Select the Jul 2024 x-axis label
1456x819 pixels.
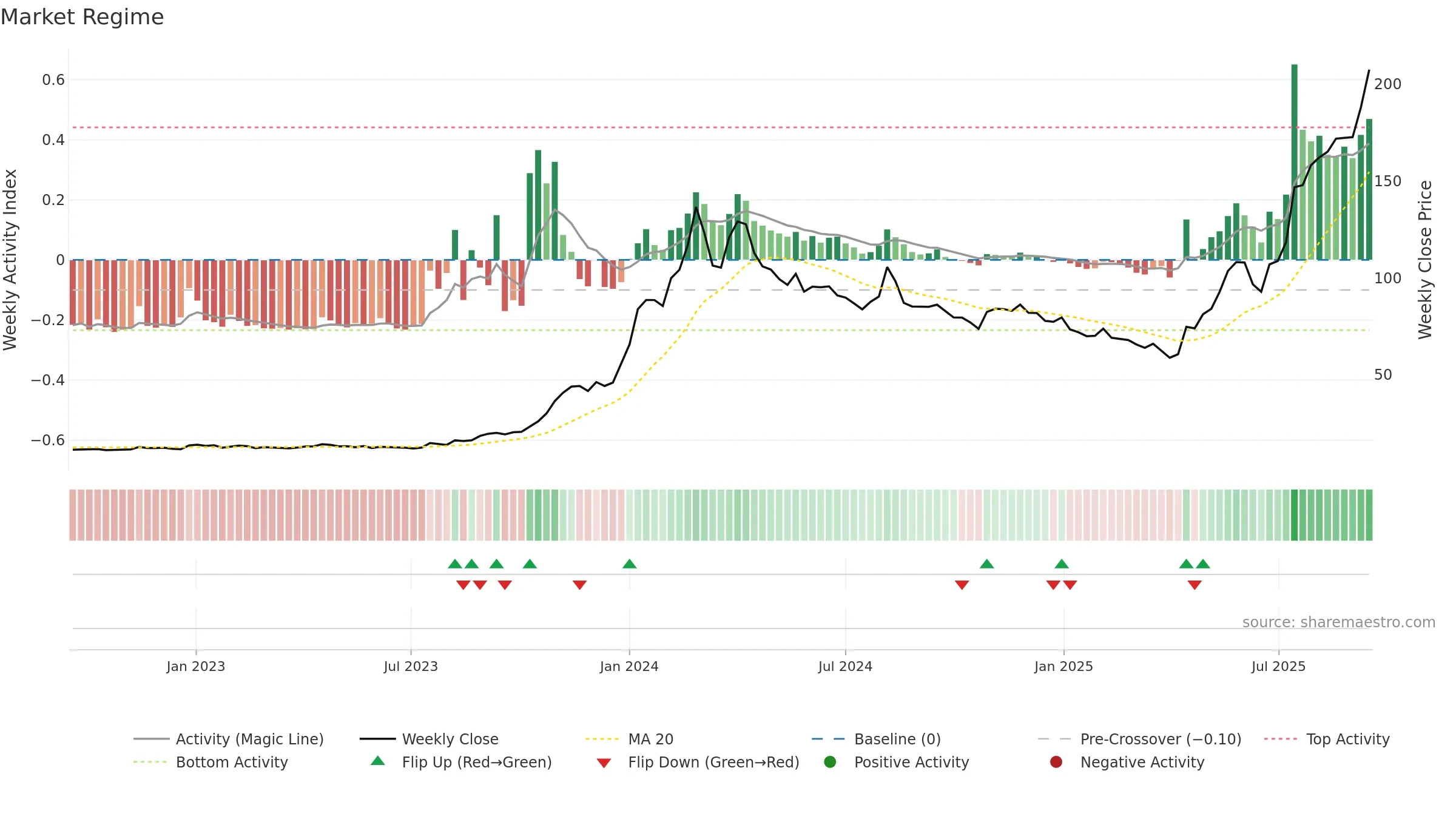tap(845, 667)
